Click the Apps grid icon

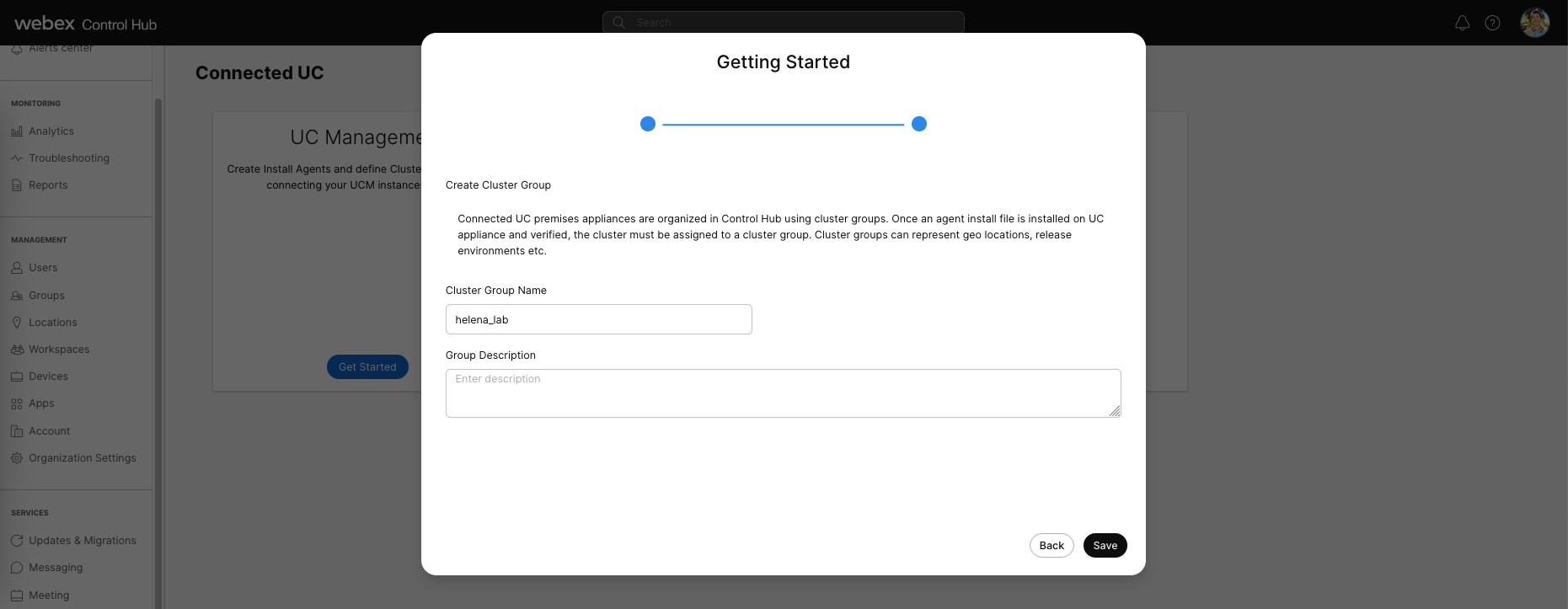pyautogui.click(x=17, y=403)
